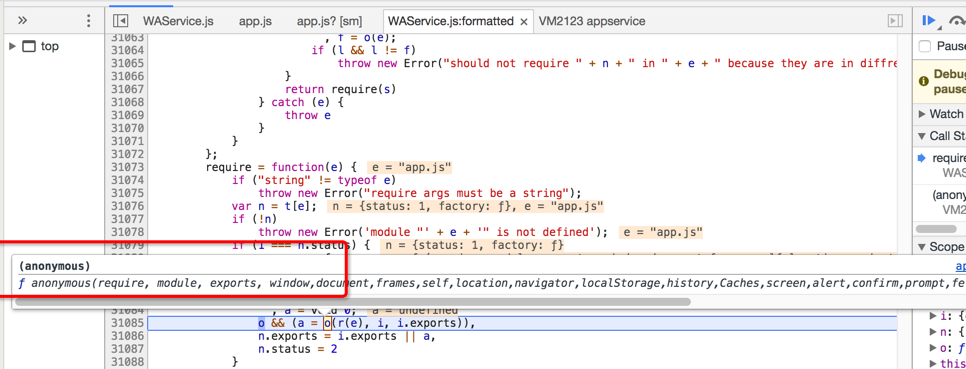
Task: Toggle the file navigator sidebar icon
Action: coord(121,21)
